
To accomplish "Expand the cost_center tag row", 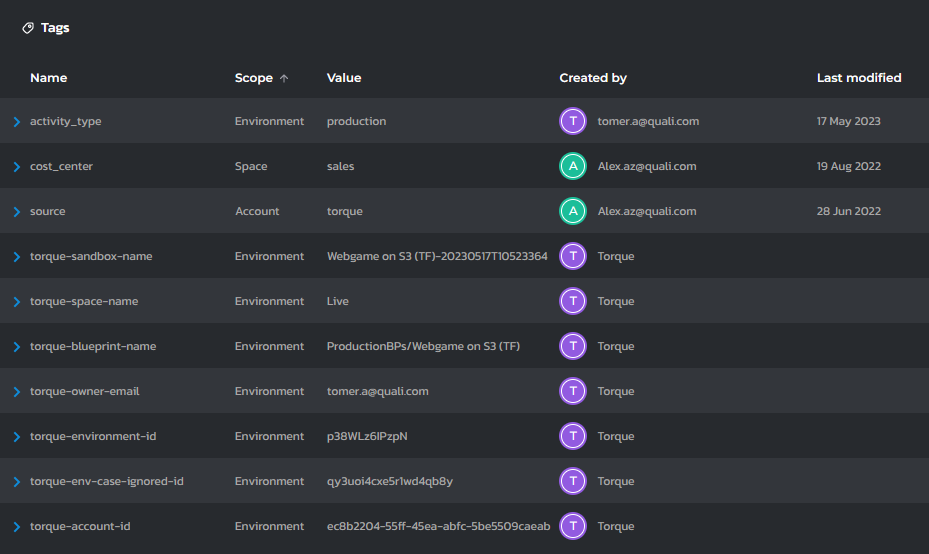I will pyautogui.click(x=17, y=167).
